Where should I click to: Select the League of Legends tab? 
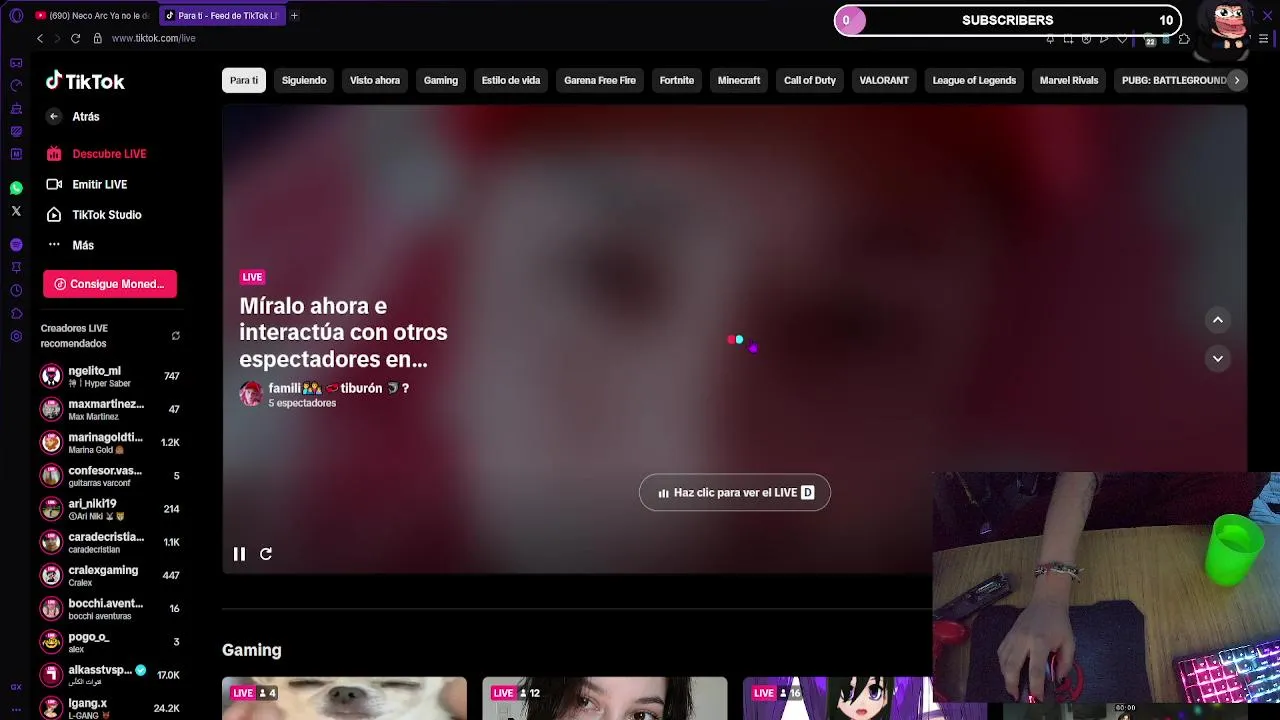[x=974, y=80]
